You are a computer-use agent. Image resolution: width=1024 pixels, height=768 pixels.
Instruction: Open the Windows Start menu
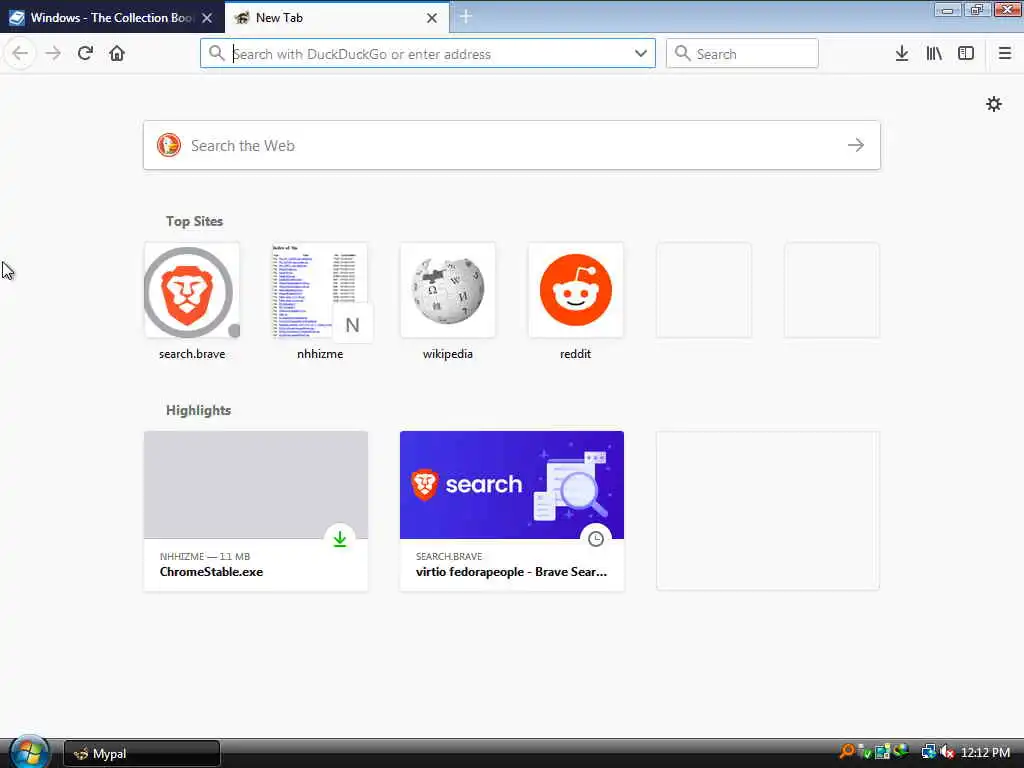click(x=29, y=752)
